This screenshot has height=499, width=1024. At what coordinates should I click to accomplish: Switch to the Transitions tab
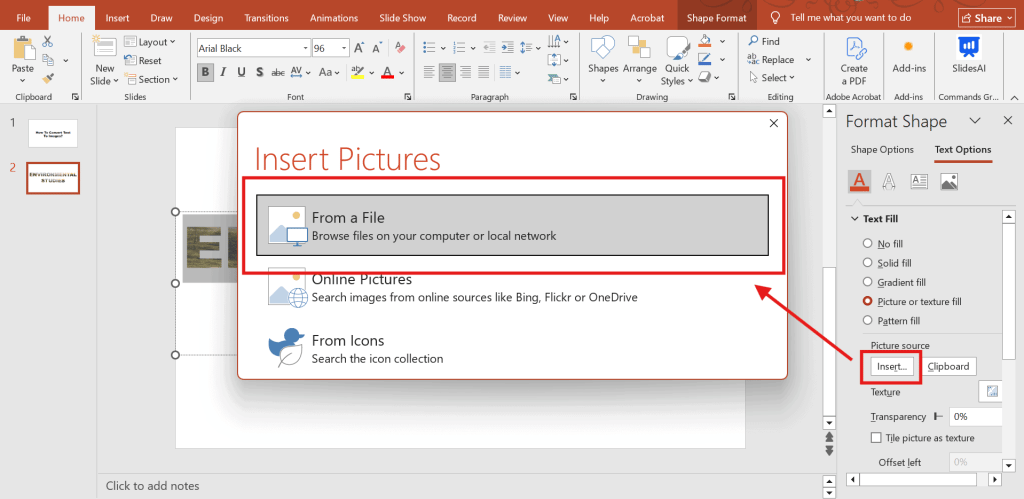click(266, 18)
